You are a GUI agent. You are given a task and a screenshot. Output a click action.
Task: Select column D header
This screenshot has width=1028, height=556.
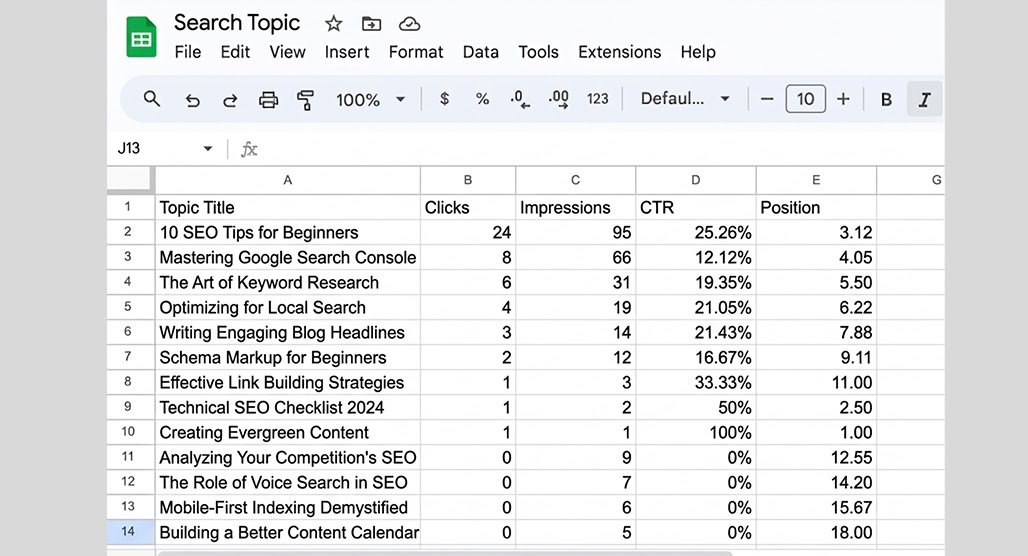(696, 180)
